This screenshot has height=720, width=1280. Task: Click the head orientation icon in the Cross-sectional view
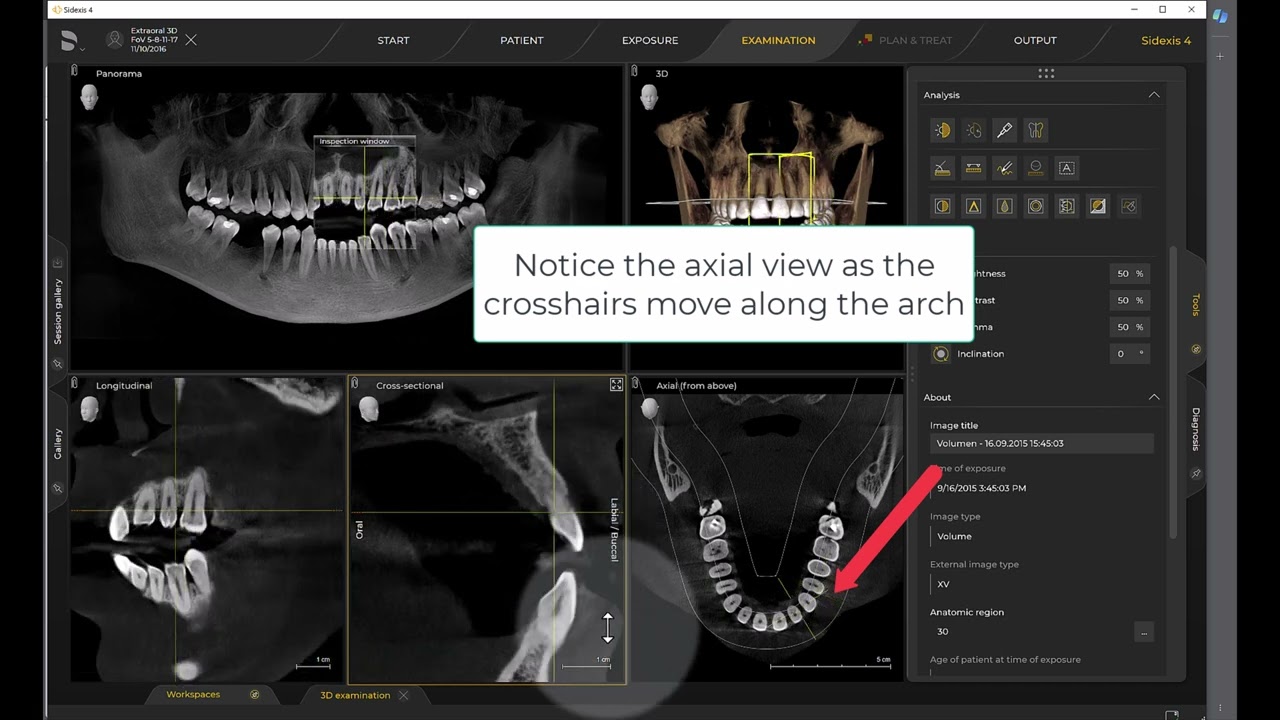tap(369, 409)
